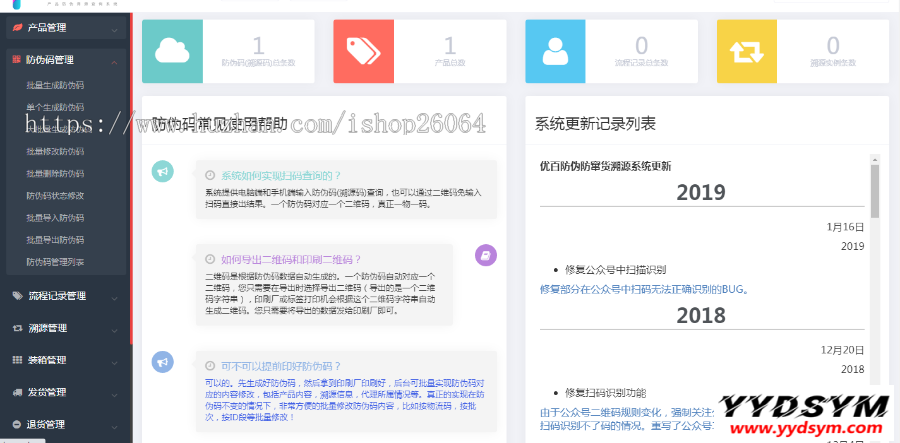
Task: Click the truck icon next to 发货管理
Action: click(x=17, y=392)
